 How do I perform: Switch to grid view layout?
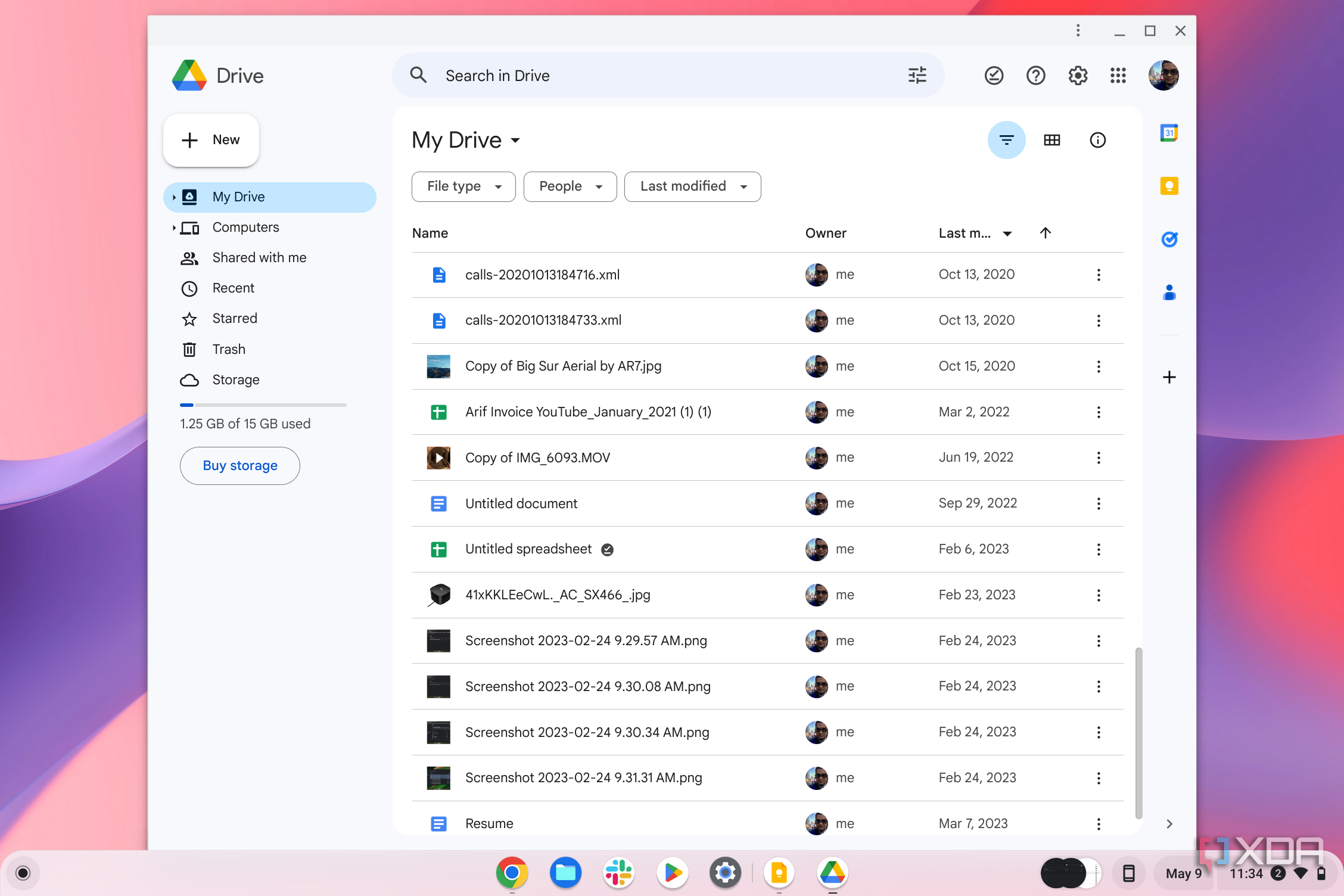1052,140
